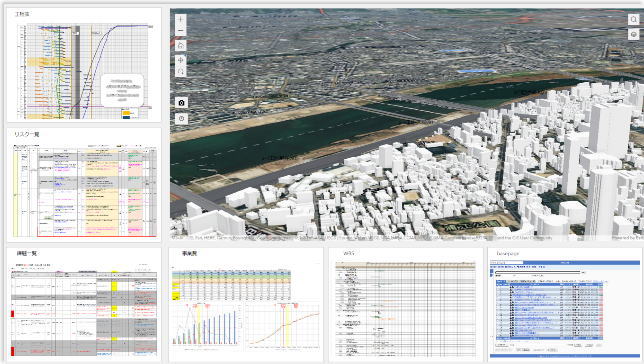This screenshot has width=644, height=364.
Task: Click the 工程表 panel title
Action: point(22,14)
